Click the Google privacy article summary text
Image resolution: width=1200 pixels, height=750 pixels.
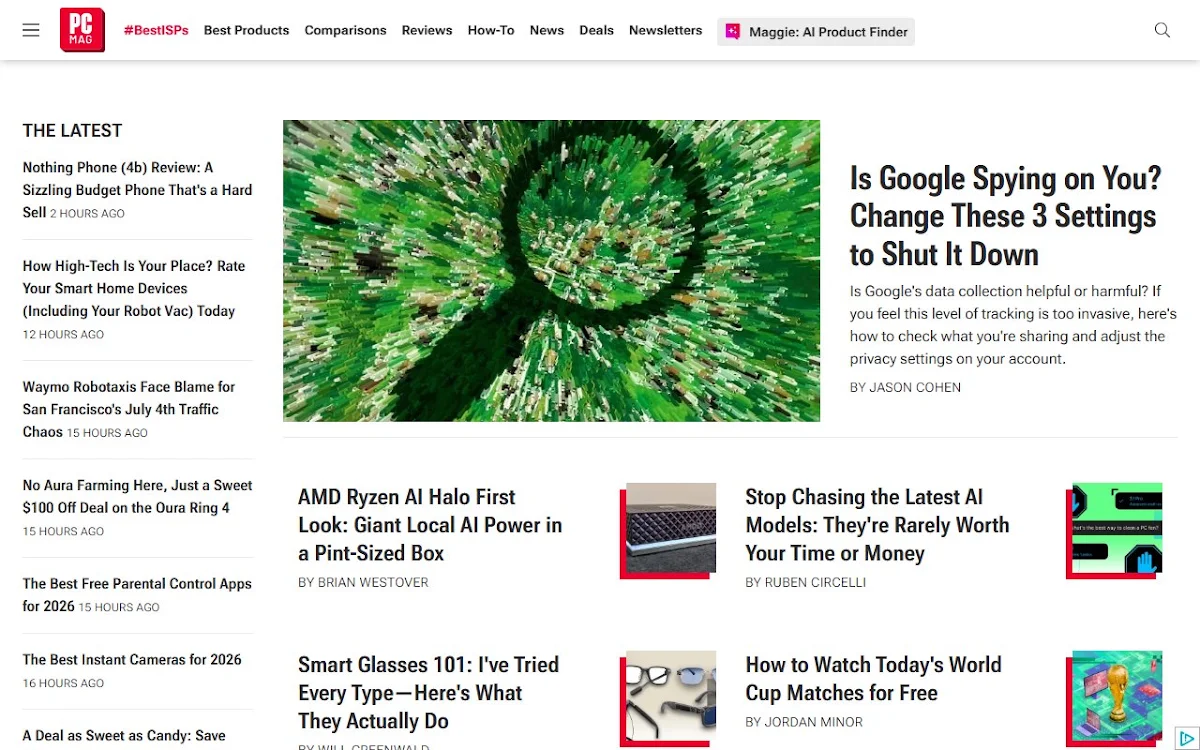click(1013, 325)
